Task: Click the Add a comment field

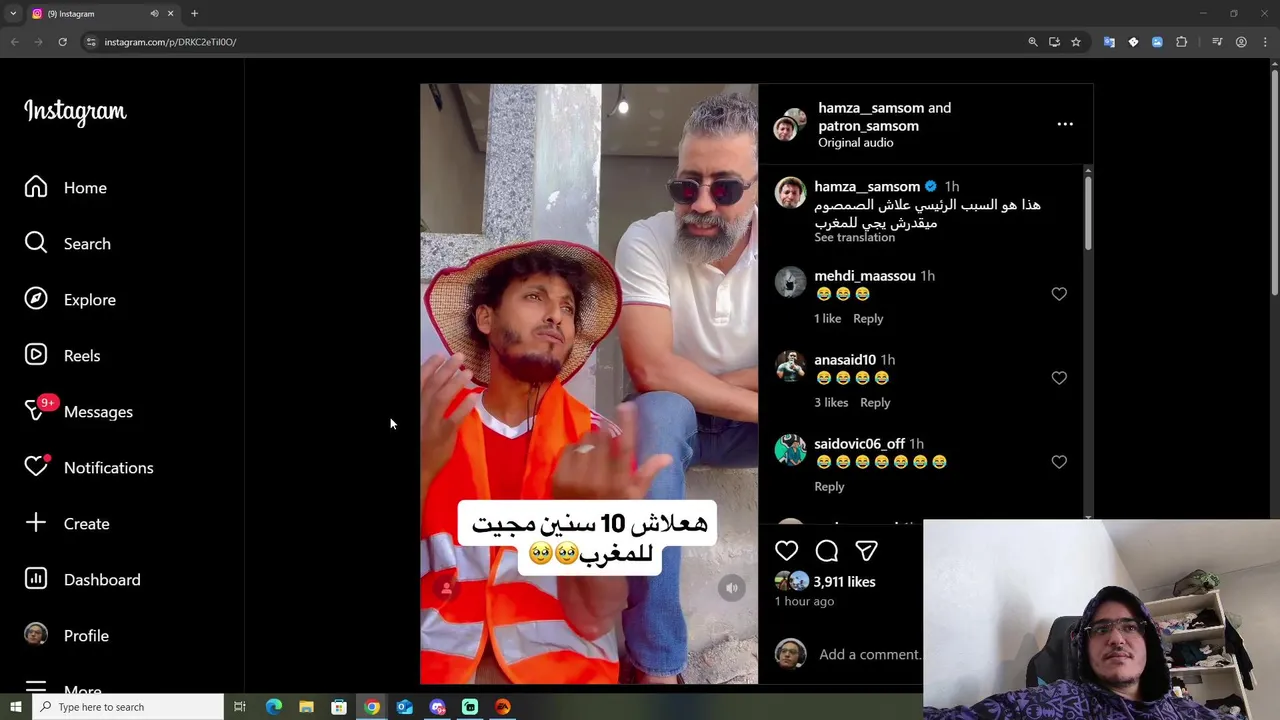Action: [870, 654]
